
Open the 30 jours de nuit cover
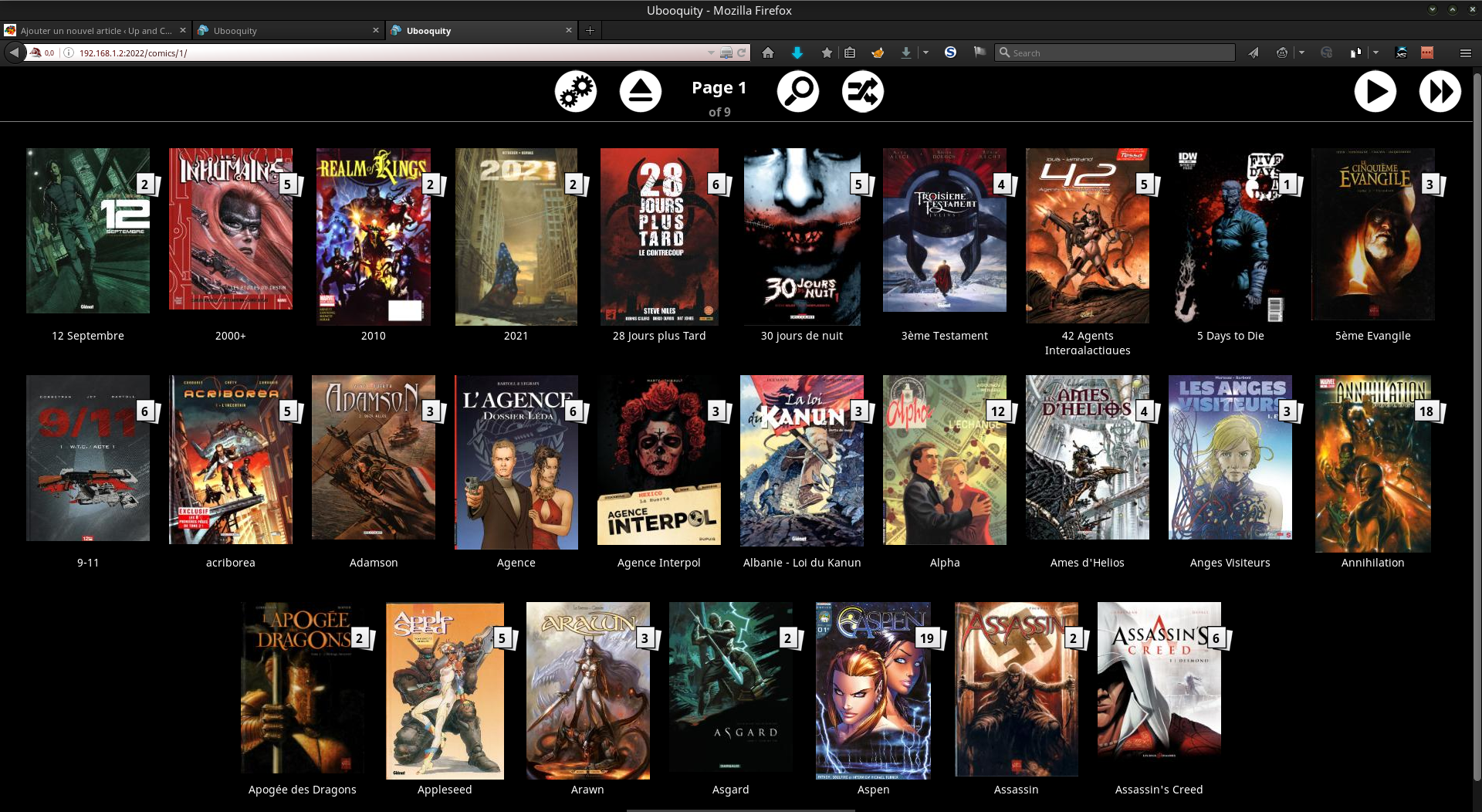(802, 237)
